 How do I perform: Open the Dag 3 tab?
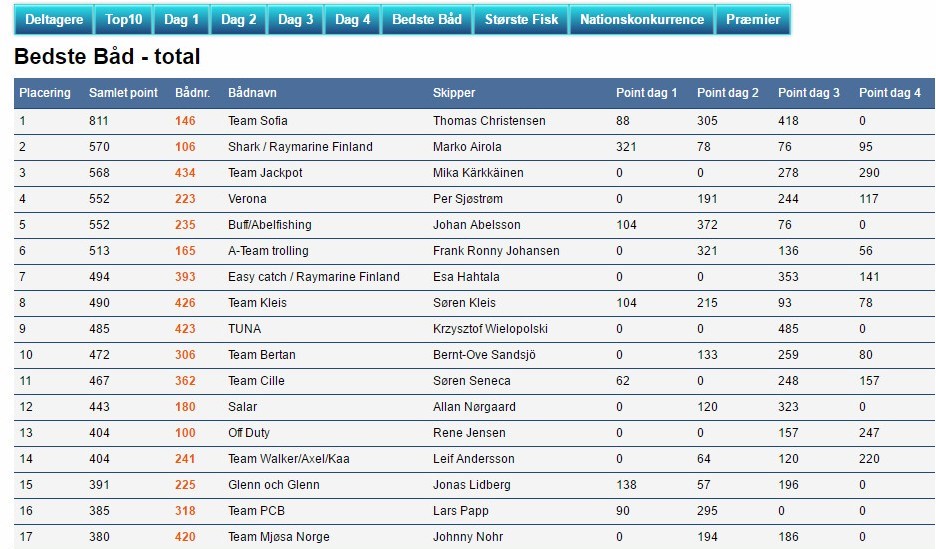295,20
